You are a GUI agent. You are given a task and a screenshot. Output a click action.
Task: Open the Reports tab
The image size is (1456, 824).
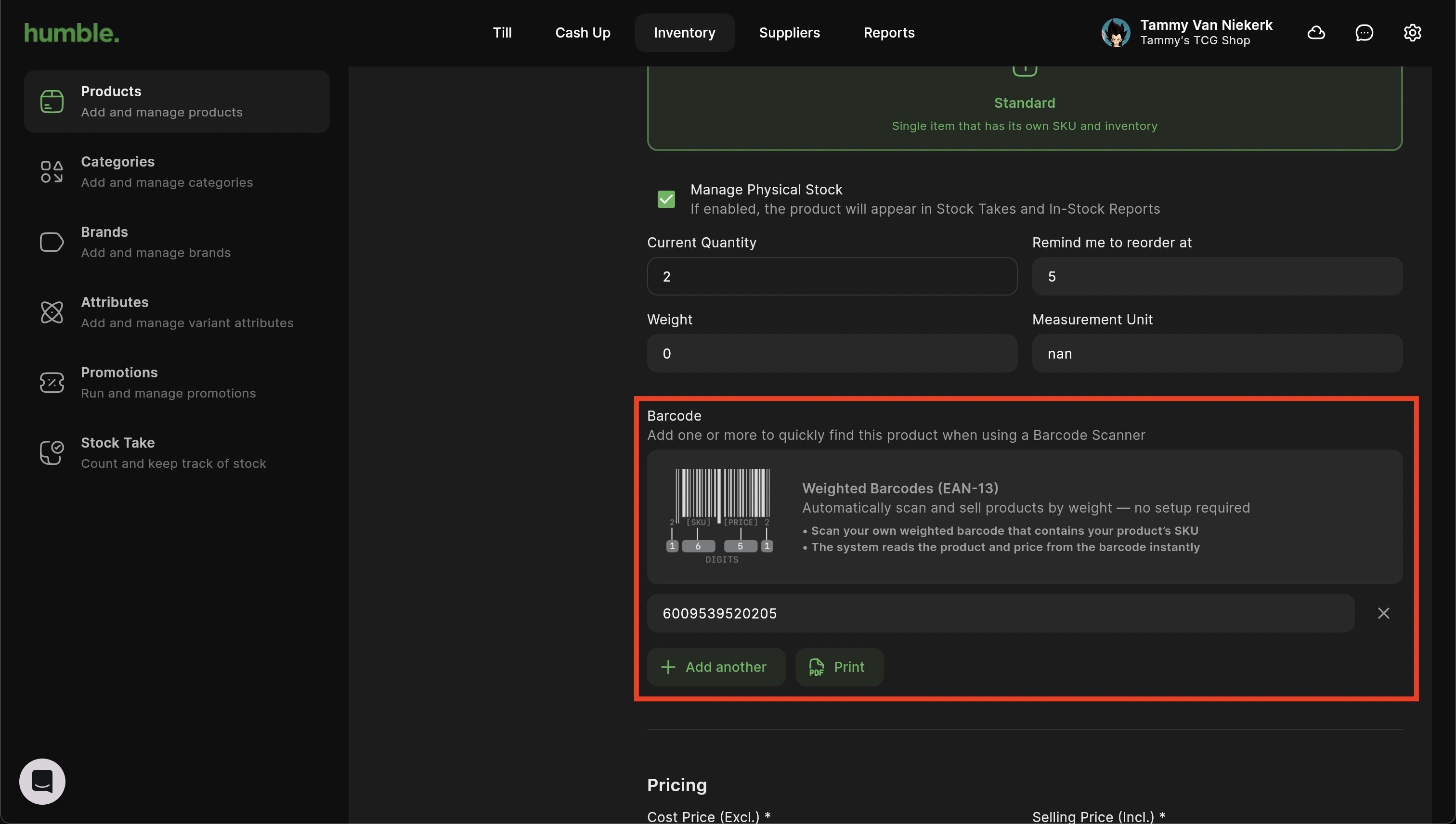tap(889, 33)
